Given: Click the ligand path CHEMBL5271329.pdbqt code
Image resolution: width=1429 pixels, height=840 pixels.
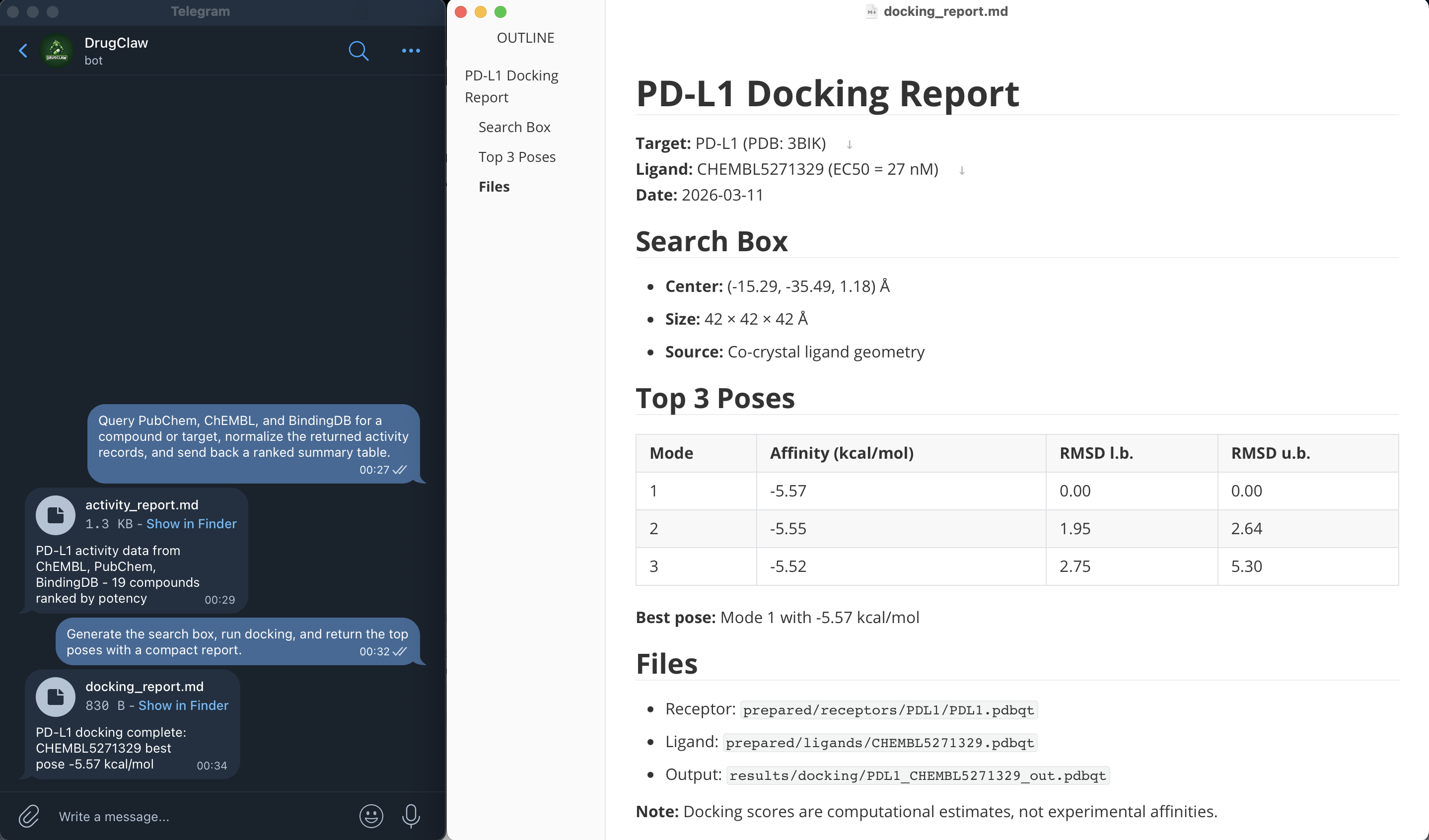Looking at the screenshot, I should (x=880, y=743).
